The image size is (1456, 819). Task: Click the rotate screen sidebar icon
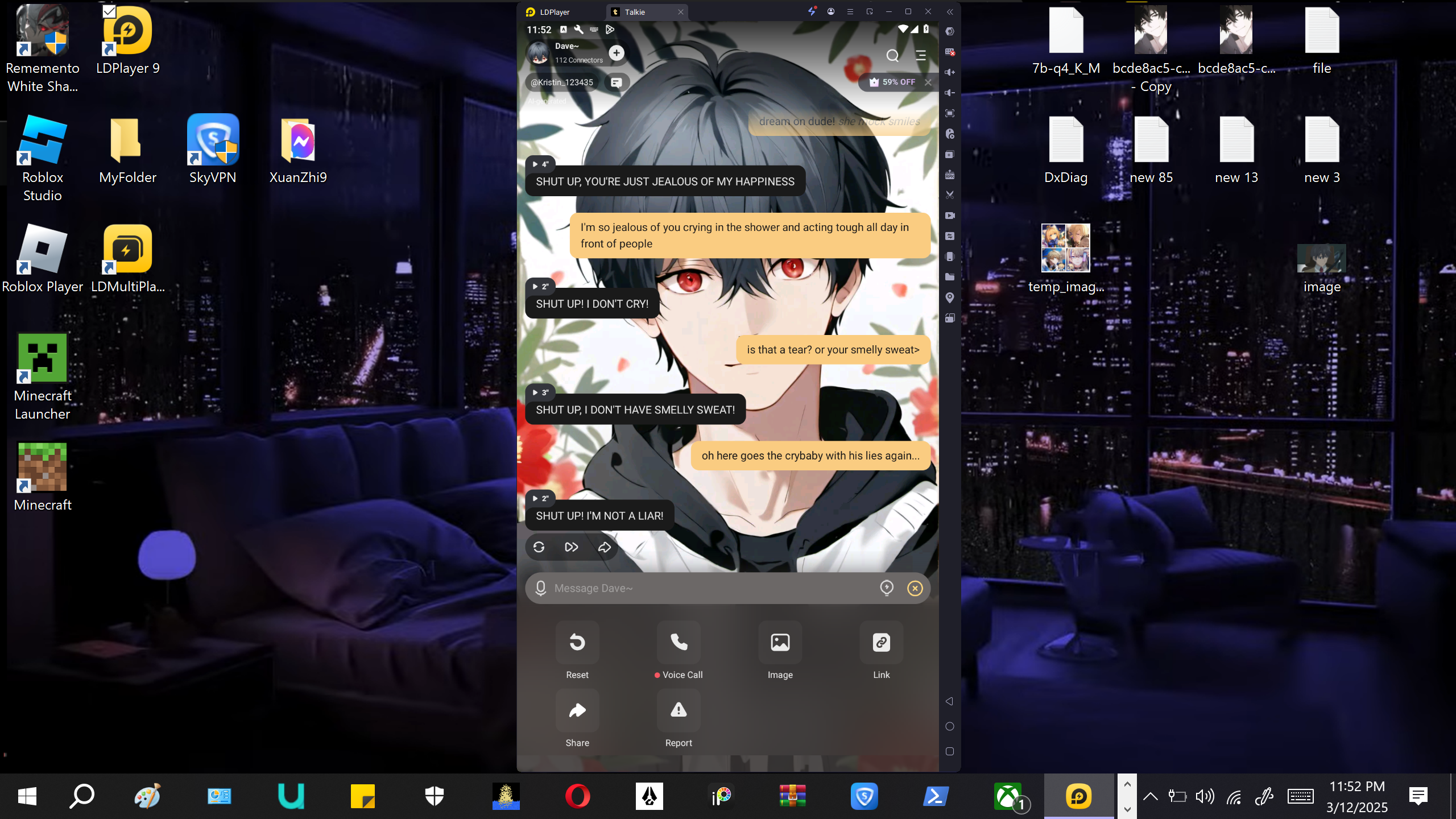pos(949,318)
